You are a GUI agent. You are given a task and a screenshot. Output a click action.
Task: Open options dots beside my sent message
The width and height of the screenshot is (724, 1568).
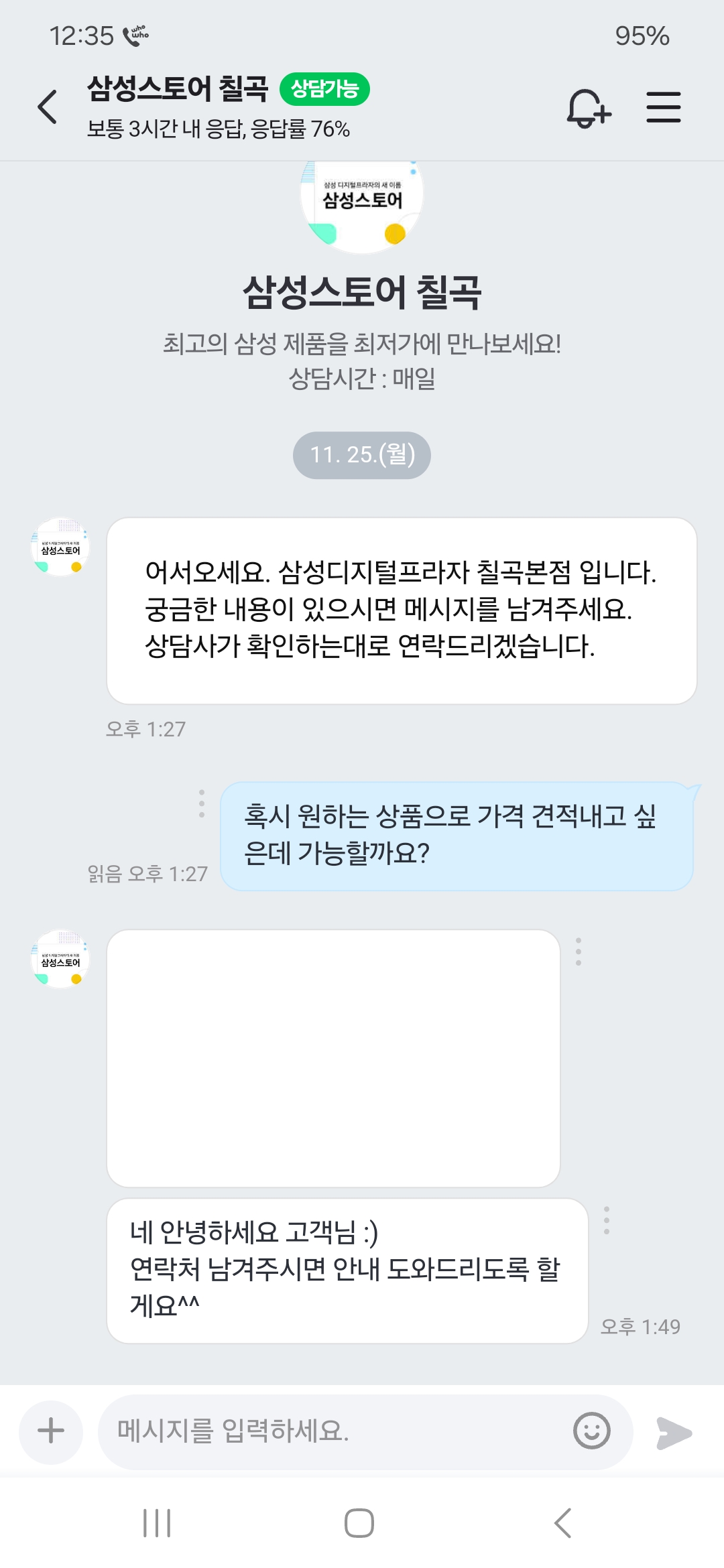(x=202, y=803)
